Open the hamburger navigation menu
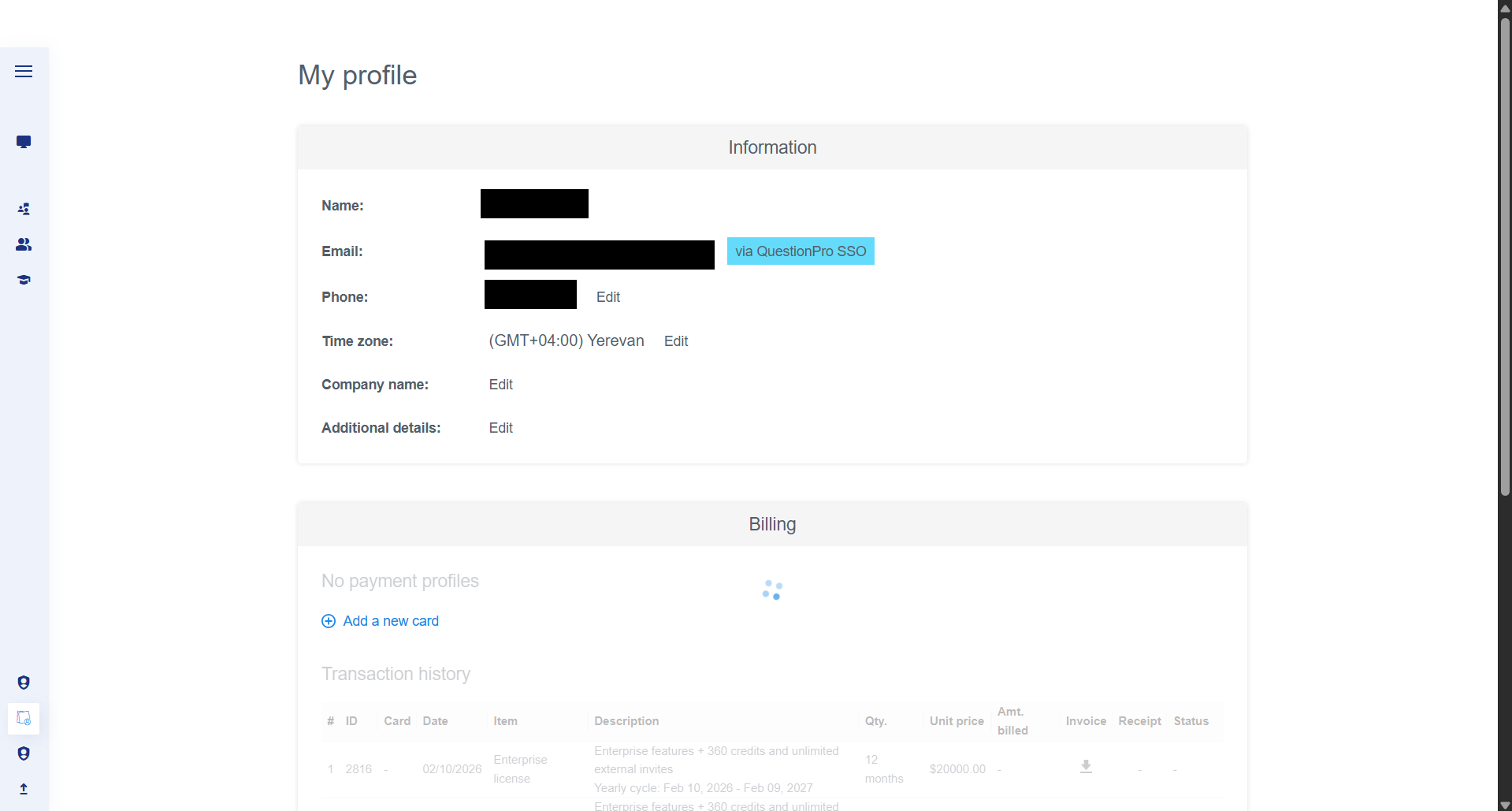 pyautogui.click(x=24, y=71)
